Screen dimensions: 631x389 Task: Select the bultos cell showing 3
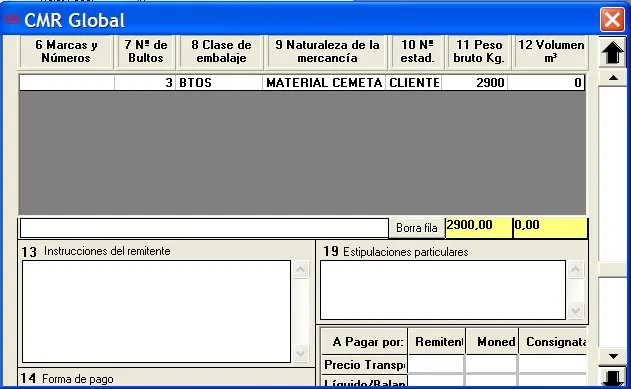coord(145,83)
